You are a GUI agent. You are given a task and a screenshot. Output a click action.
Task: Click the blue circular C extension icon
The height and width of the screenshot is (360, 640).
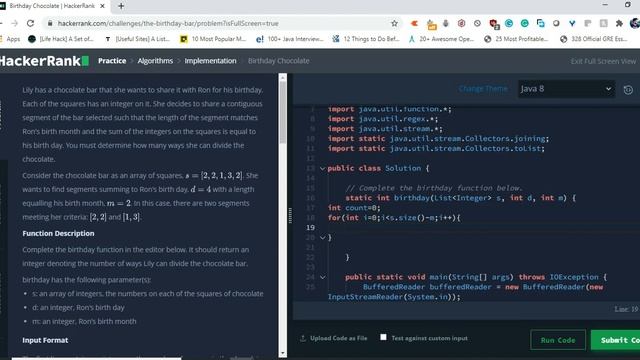pos(509,23)
